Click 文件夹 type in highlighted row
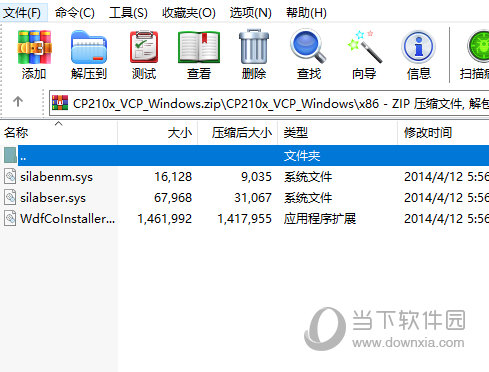This screenshot has height=372, width=489. pyautogui.click(x=302, y=156)
